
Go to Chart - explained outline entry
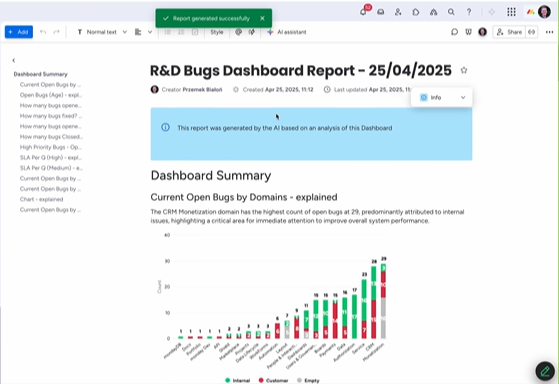click(x=42, y=199)
